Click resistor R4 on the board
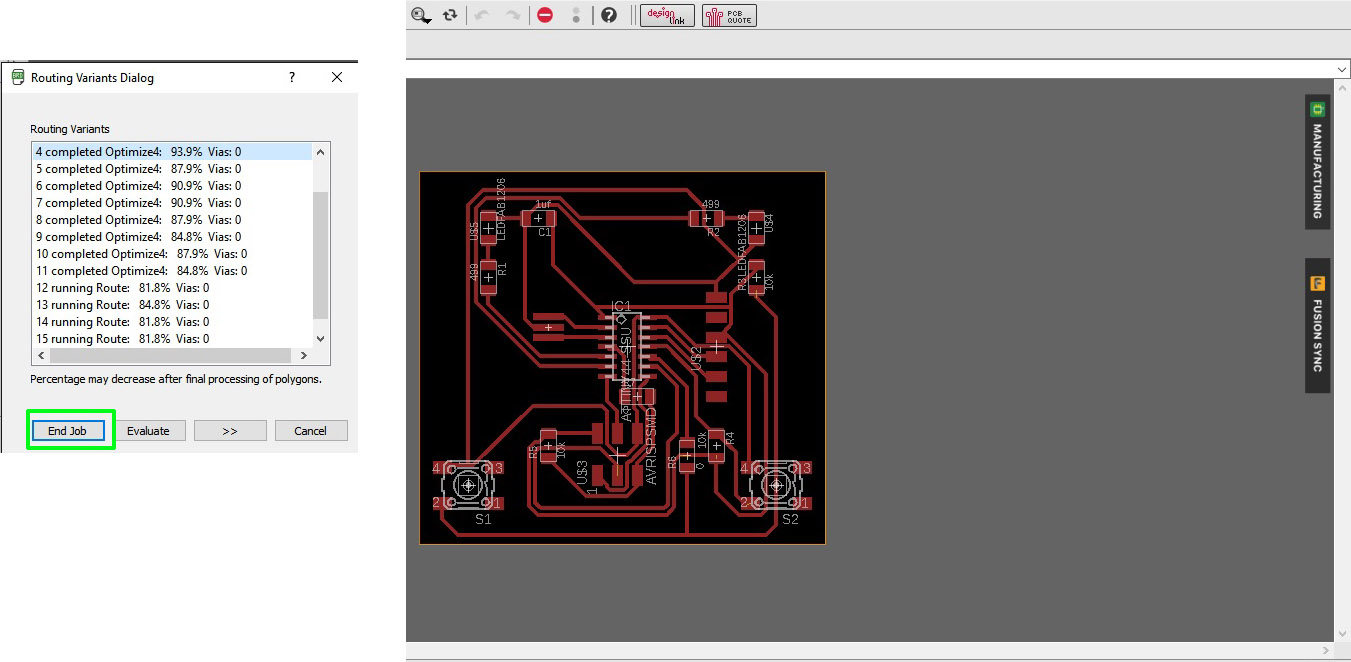Viewport: 1351px width, 662px height. tap(717, 447)
